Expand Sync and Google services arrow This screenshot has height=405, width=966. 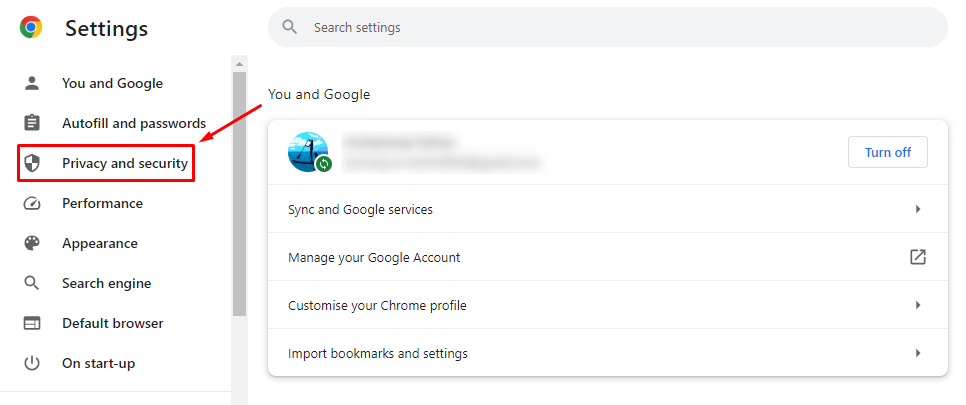[x=918, y=209]
